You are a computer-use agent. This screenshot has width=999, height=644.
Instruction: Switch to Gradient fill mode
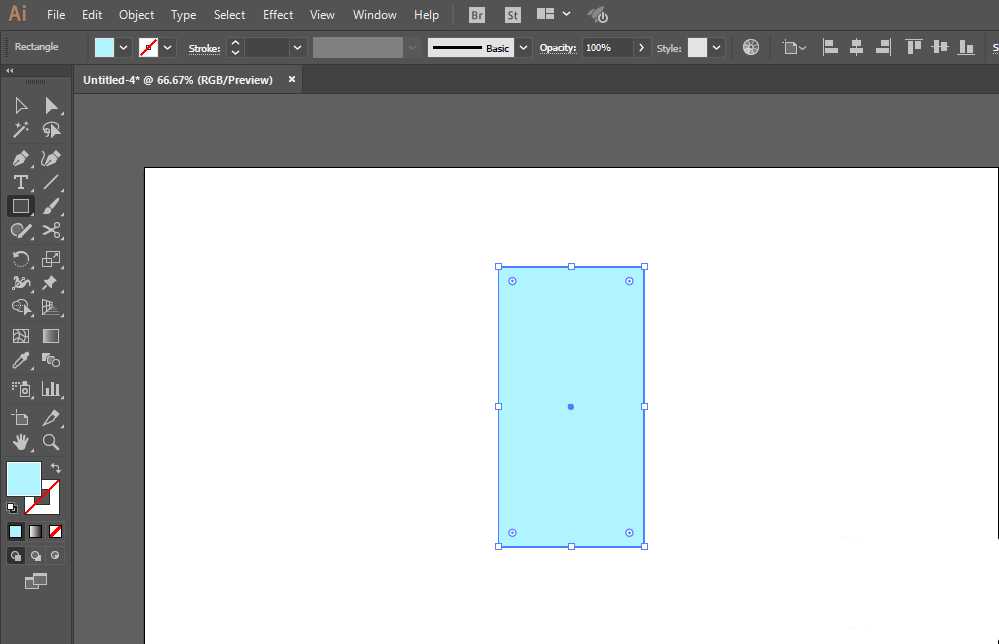[x=36, y=531]
